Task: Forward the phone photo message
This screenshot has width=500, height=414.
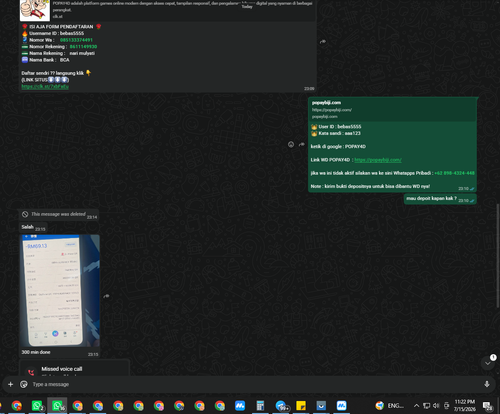Action: [106, 296]
